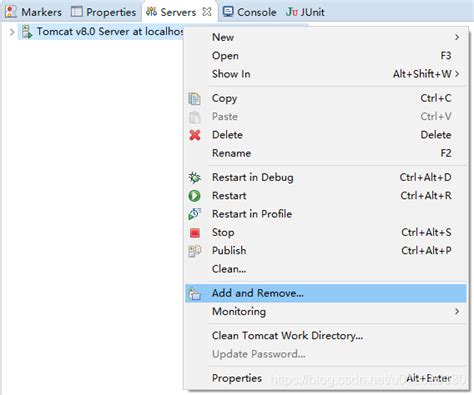
Task: Click the red Delete X icon
Action: 195,135
